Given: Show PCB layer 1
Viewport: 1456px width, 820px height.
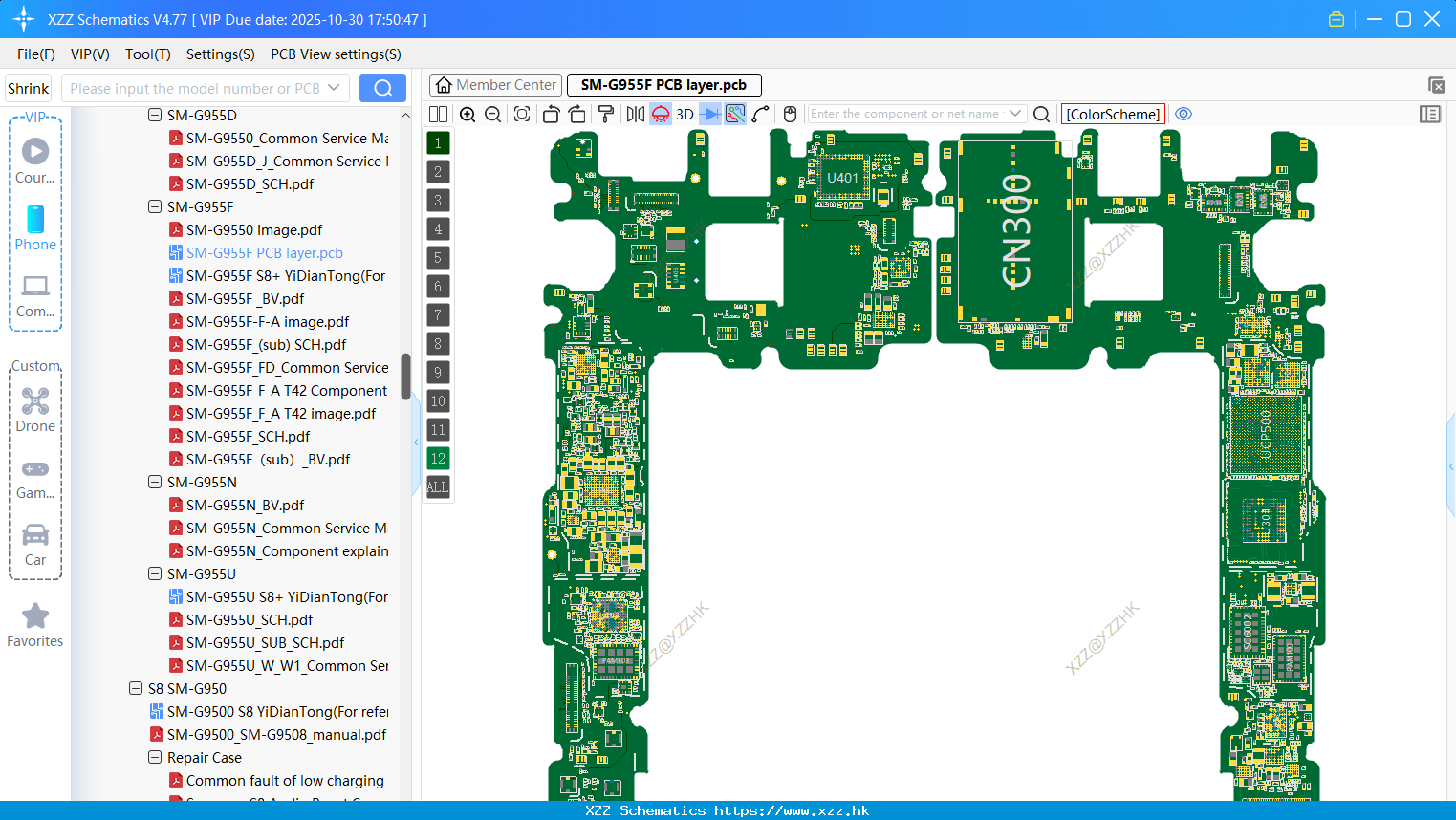Looking at the screenshot, I should (438, 143).
